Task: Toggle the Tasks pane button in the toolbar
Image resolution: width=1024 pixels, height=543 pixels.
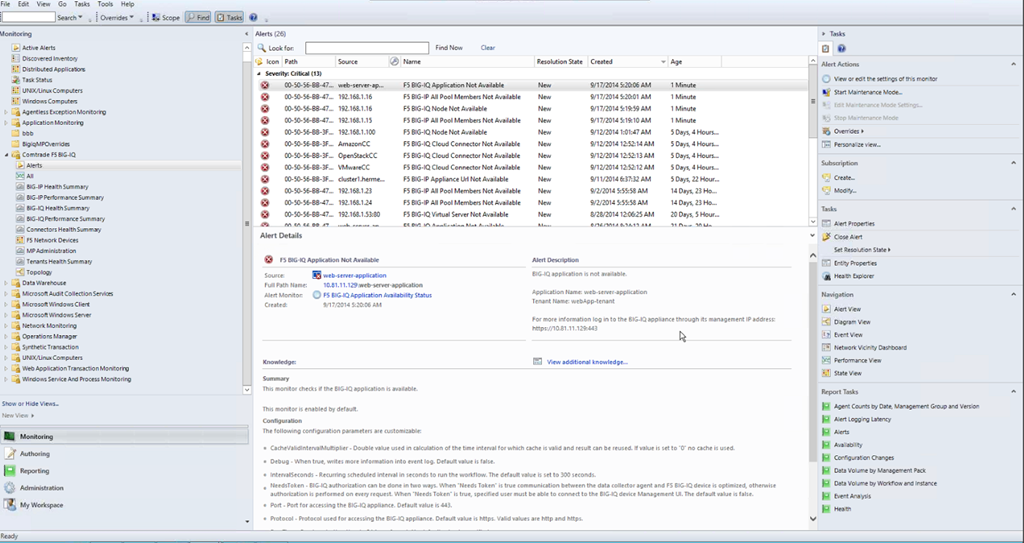Action: click(x=229, y=18)
